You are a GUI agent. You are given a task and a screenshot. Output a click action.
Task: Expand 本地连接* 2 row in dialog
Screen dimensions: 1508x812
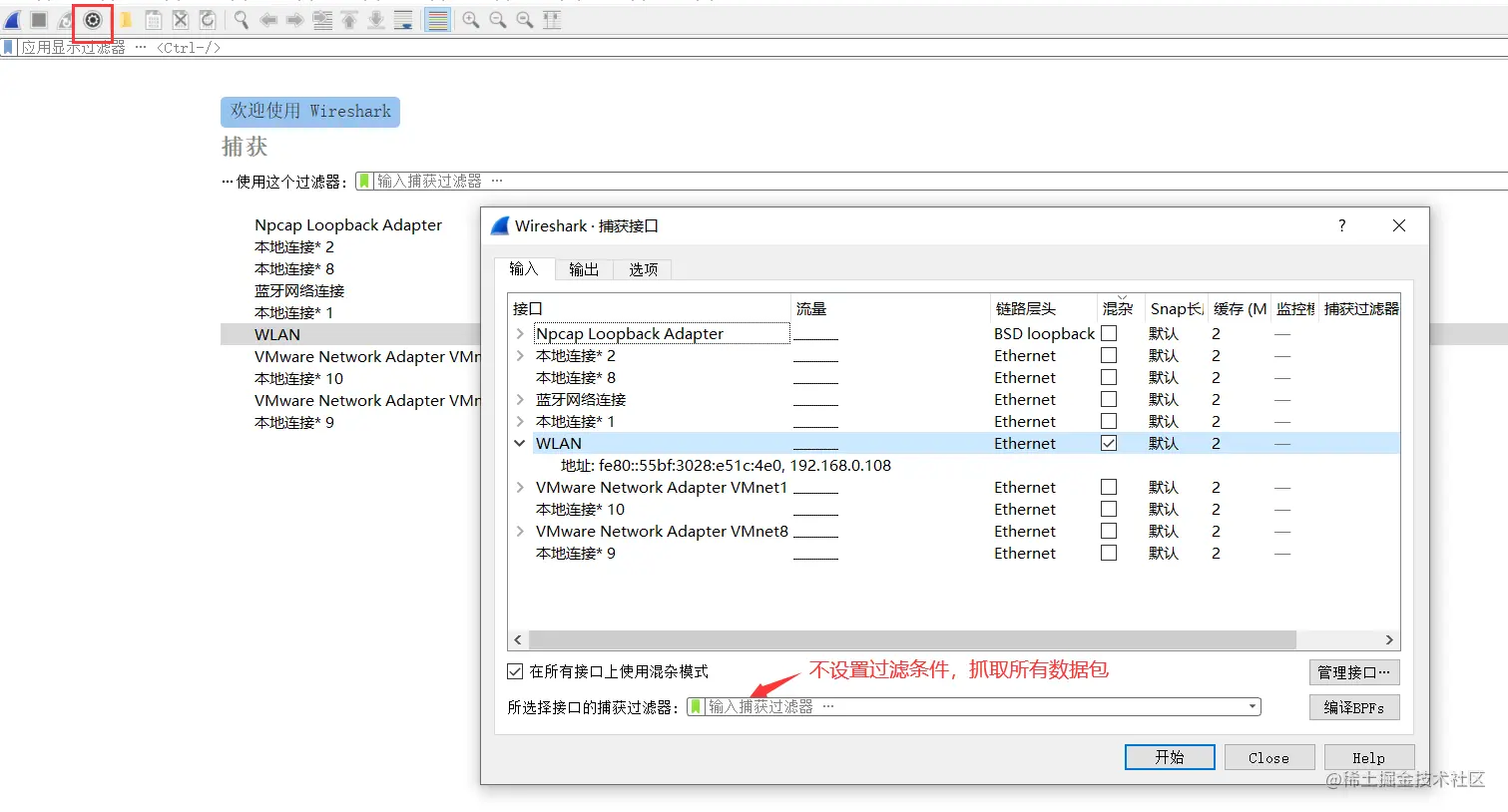520,355
